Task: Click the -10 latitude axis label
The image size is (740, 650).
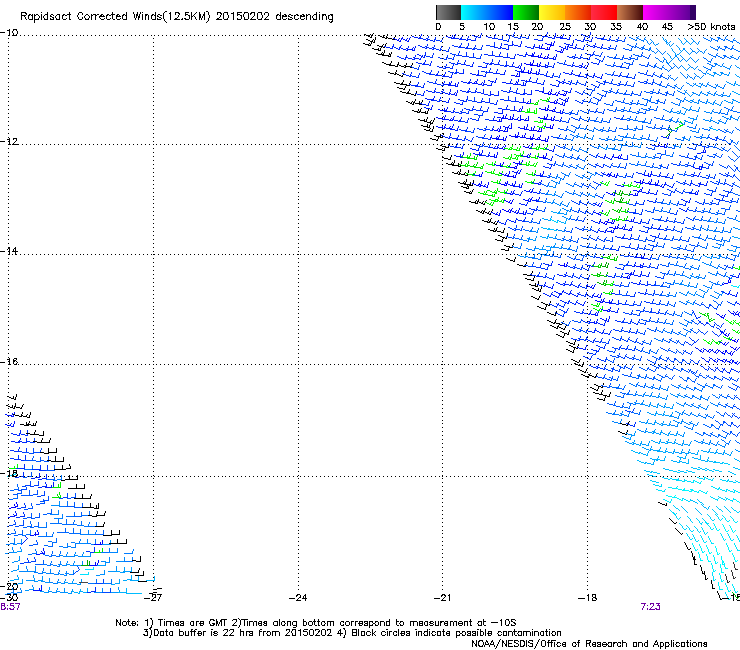Action: (x=9, y=33)
